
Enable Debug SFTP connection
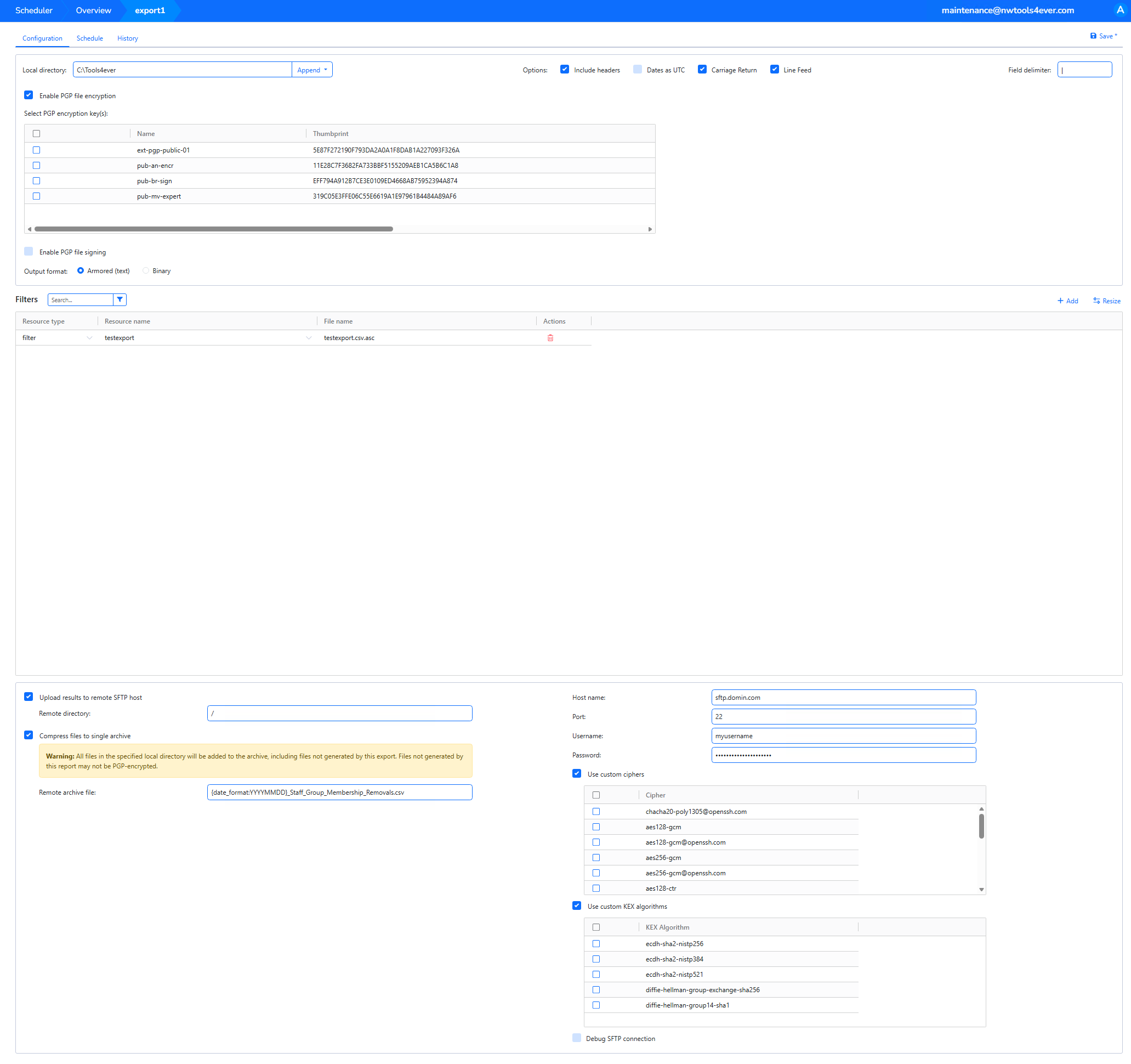point(577,1038)
